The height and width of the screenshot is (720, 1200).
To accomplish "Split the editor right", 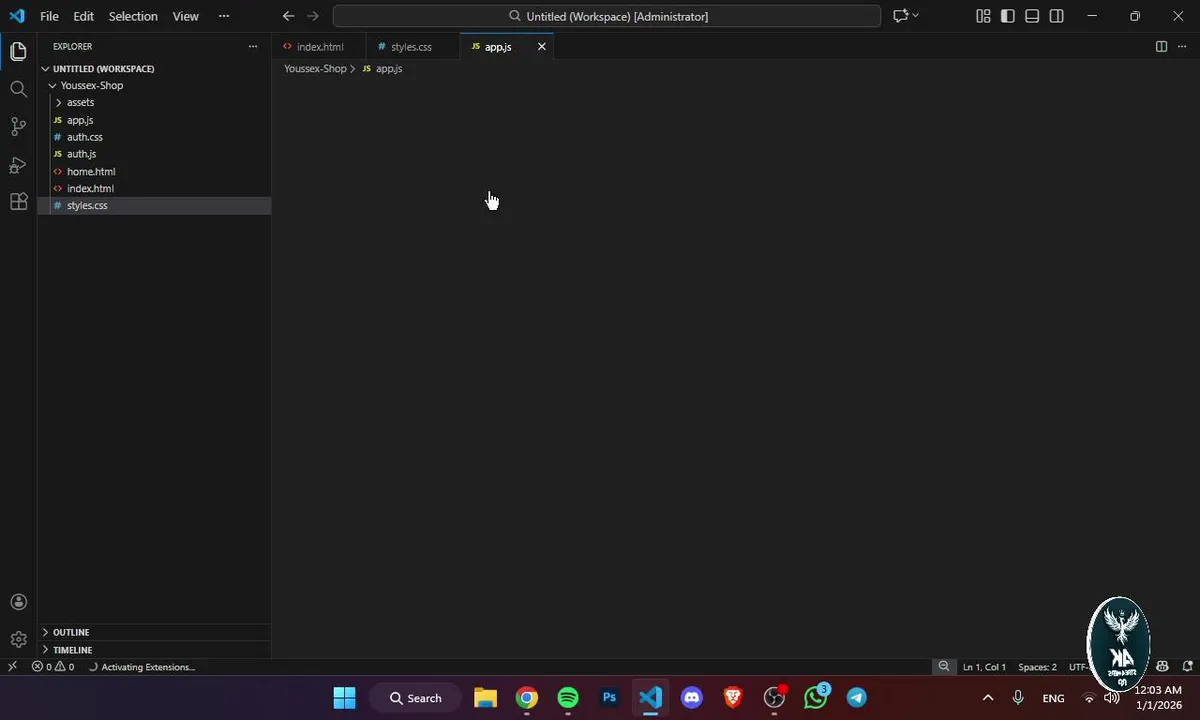I will (1161, 47).
